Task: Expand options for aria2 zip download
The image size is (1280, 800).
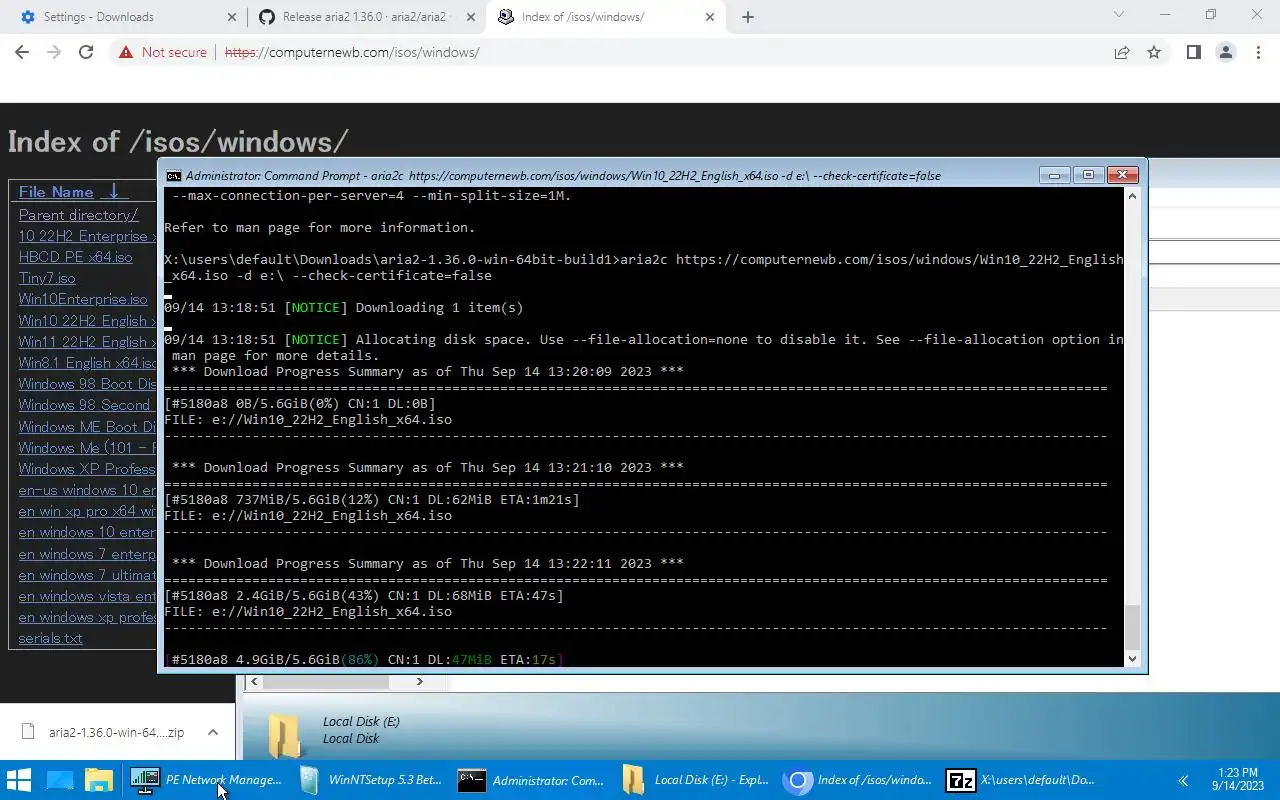Action: [212, 732]
